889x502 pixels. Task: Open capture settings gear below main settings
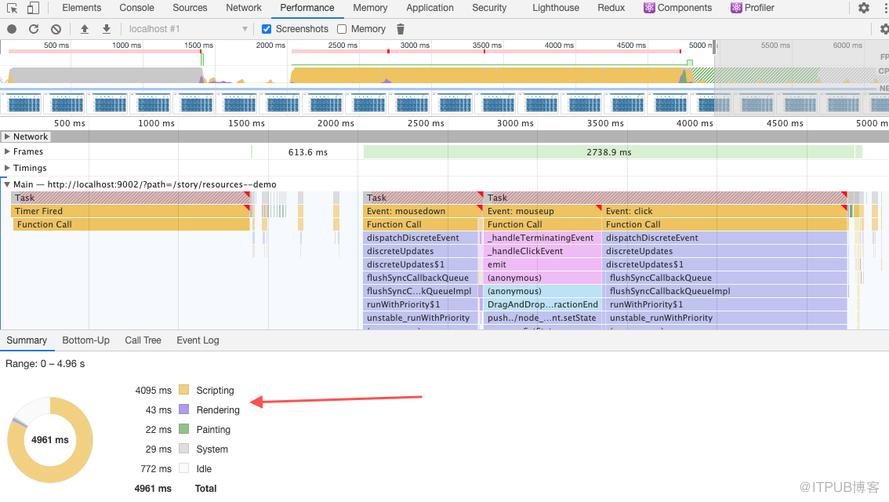884,29
